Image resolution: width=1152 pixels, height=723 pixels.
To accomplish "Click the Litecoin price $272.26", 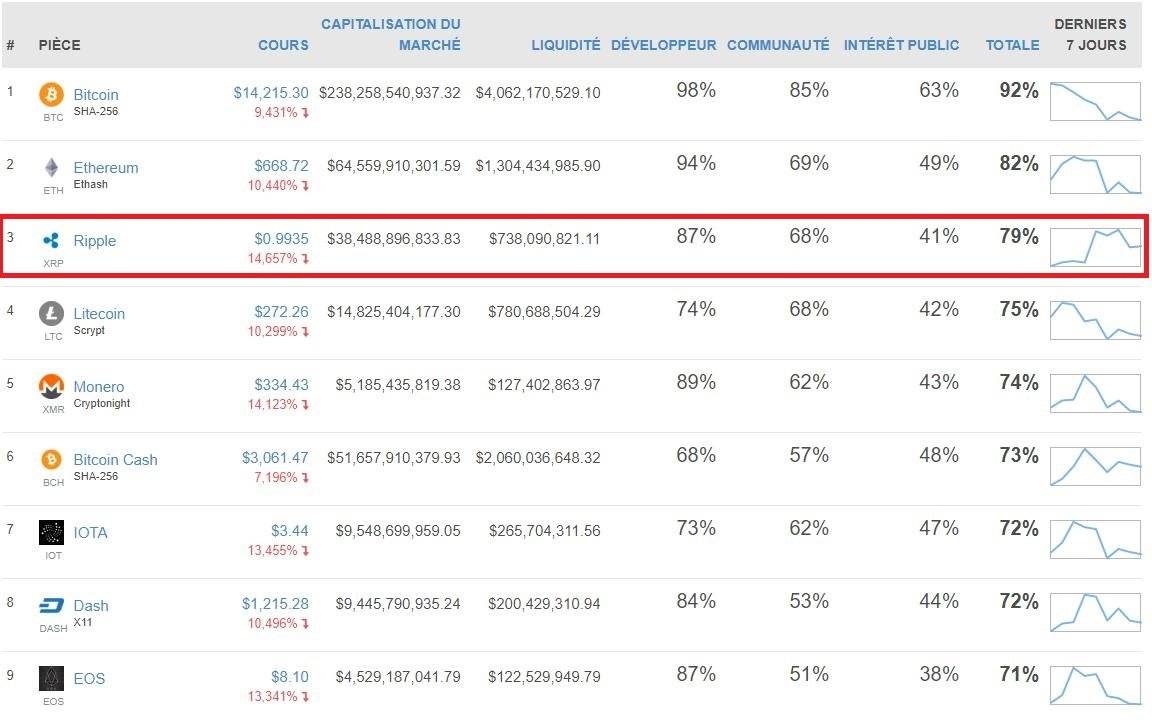I will coord(281,312).
